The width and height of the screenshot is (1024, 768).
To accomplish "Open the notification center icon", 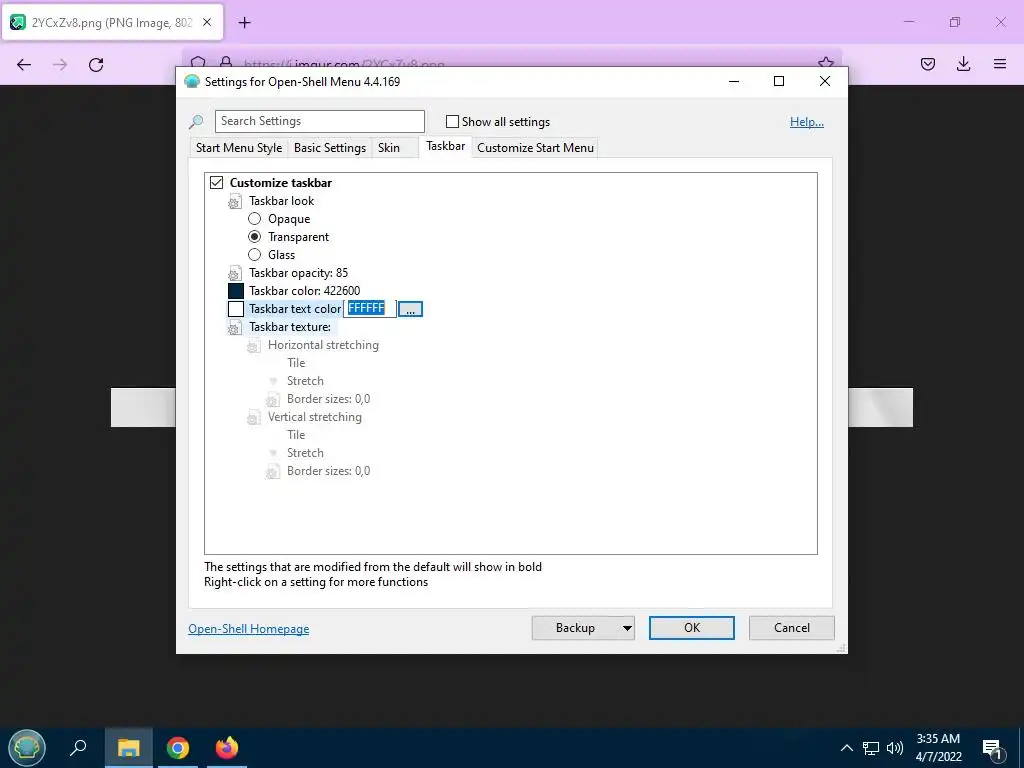I will click(x=993, y=749).
